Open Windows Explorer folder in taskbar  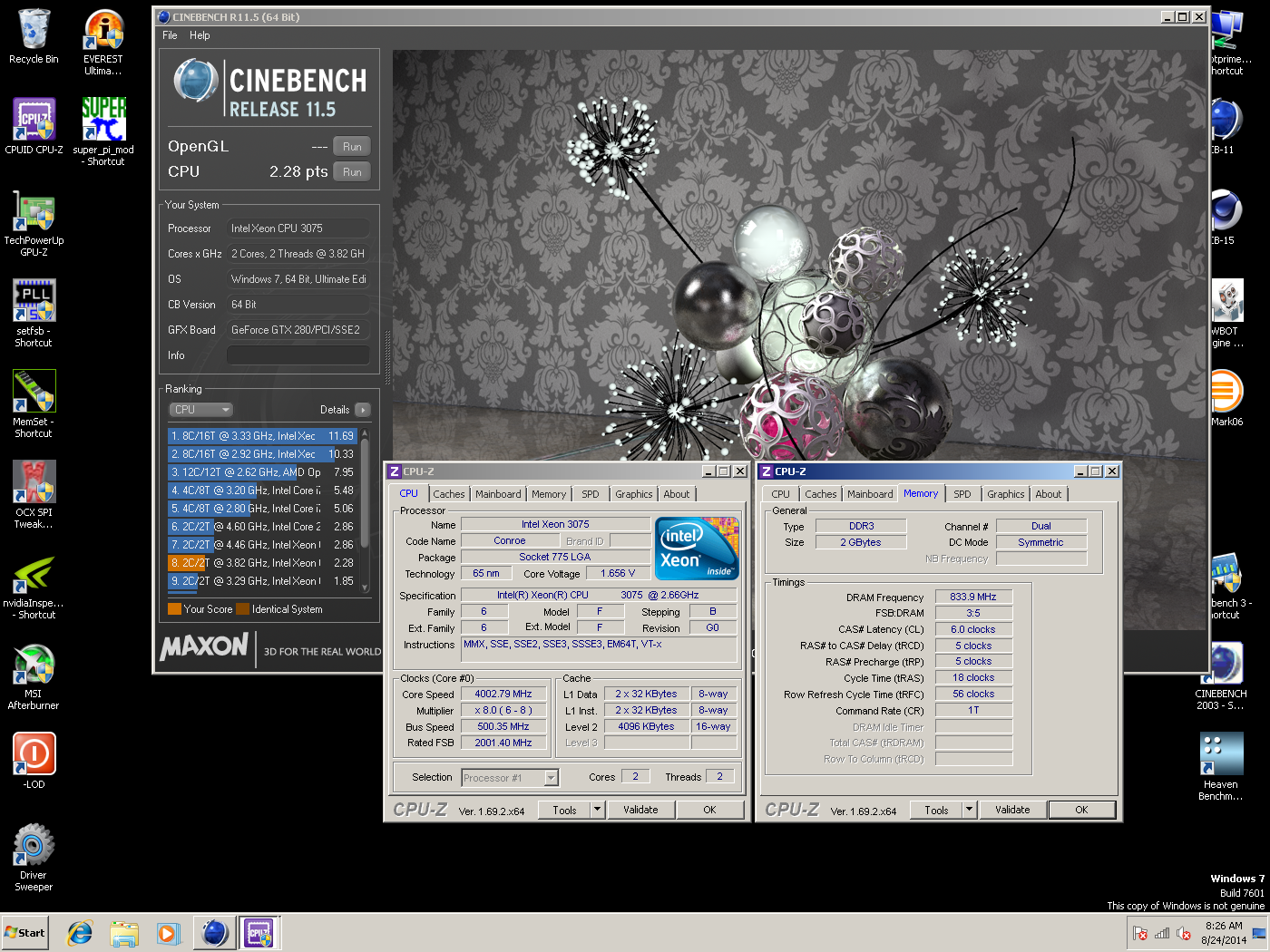click(124, 933)
